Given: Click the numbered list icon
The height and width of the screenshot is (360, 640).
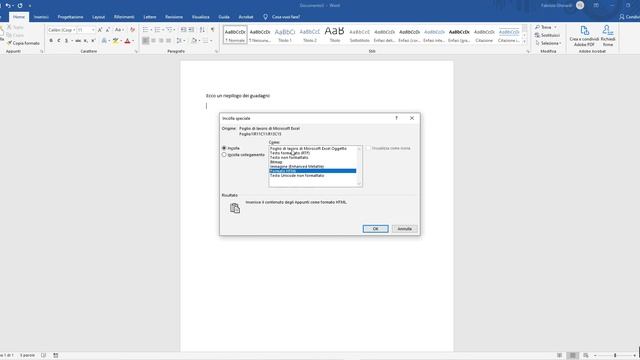Looking at the screenshot, I should pyautogui.click(x=157, y=30).
